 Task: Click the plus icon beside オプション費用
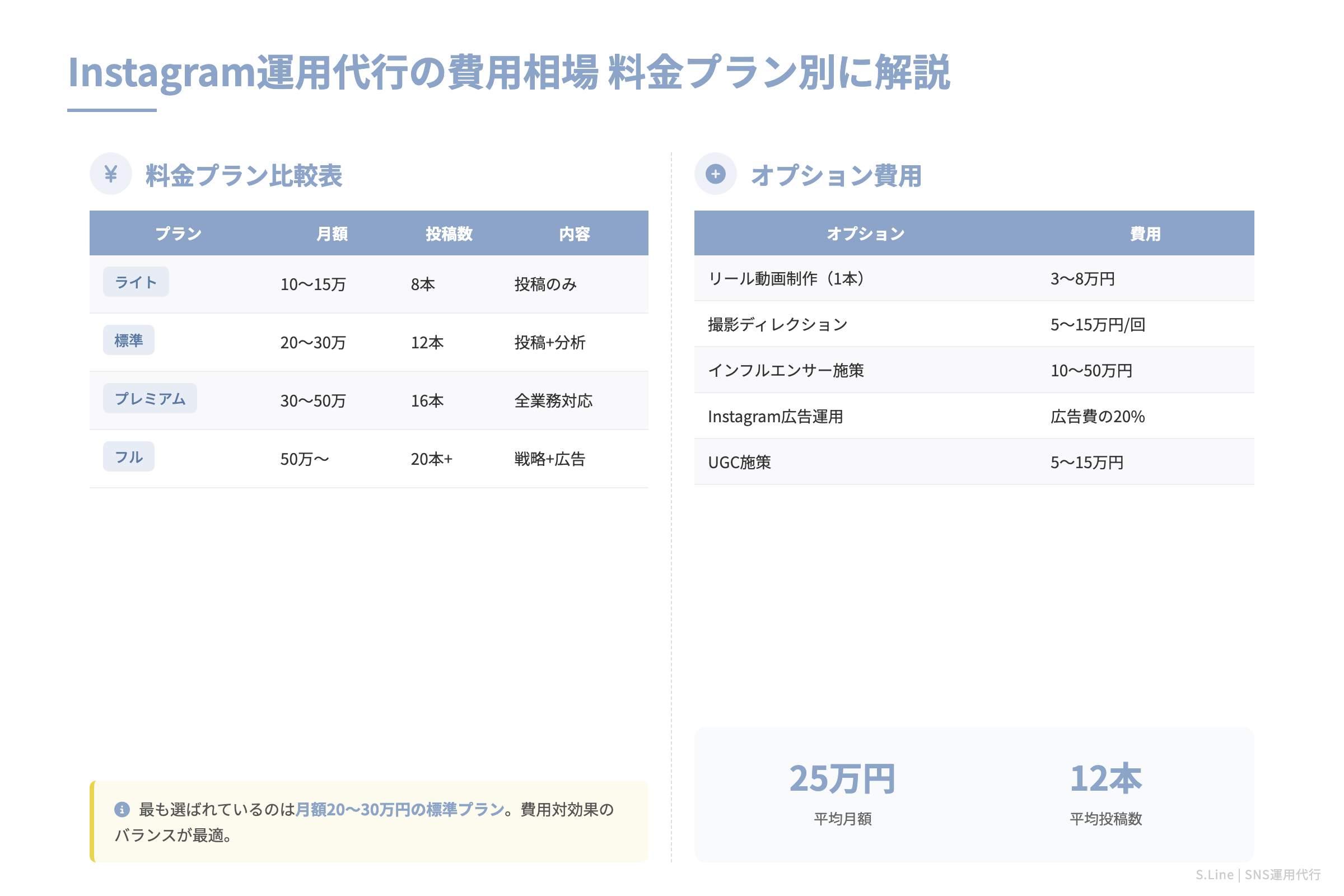(716, 173)
